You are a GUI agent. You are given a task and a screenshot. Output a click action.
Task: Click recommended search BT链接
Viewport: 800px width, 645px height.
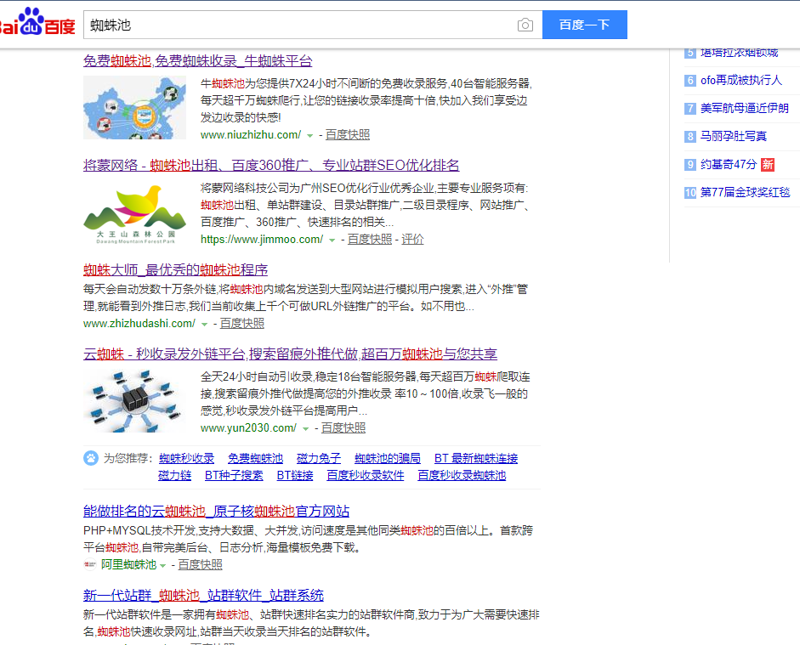(295, 476)
